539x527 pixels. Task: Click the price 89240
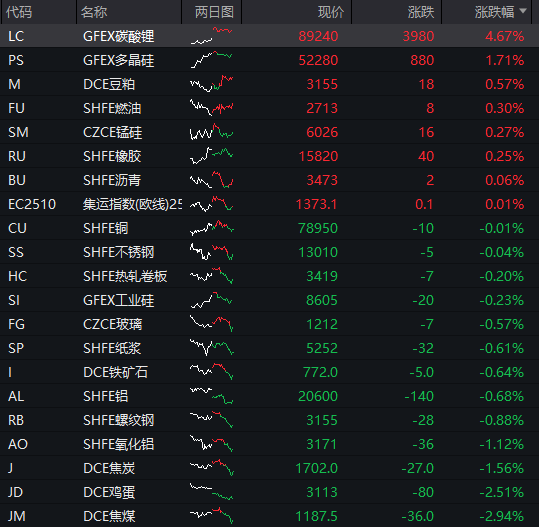pyautogui.click(x=318, y=36)
